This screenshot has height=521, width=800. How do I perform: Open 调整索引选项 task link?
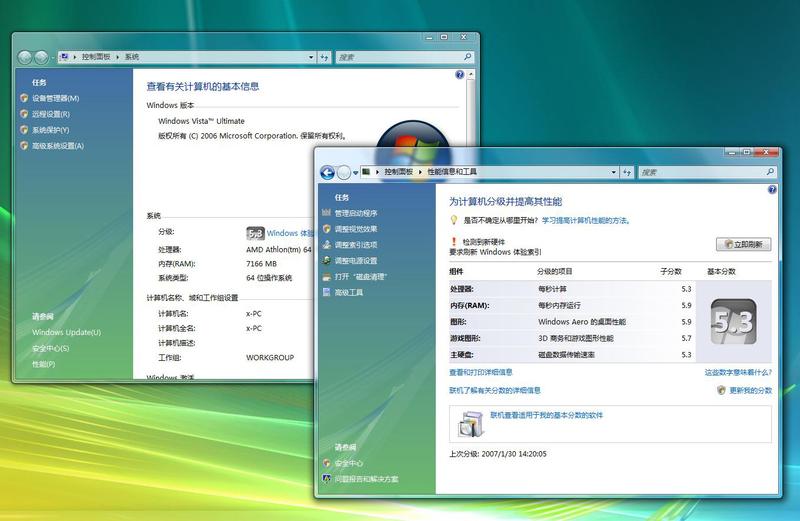pos(356,245)
